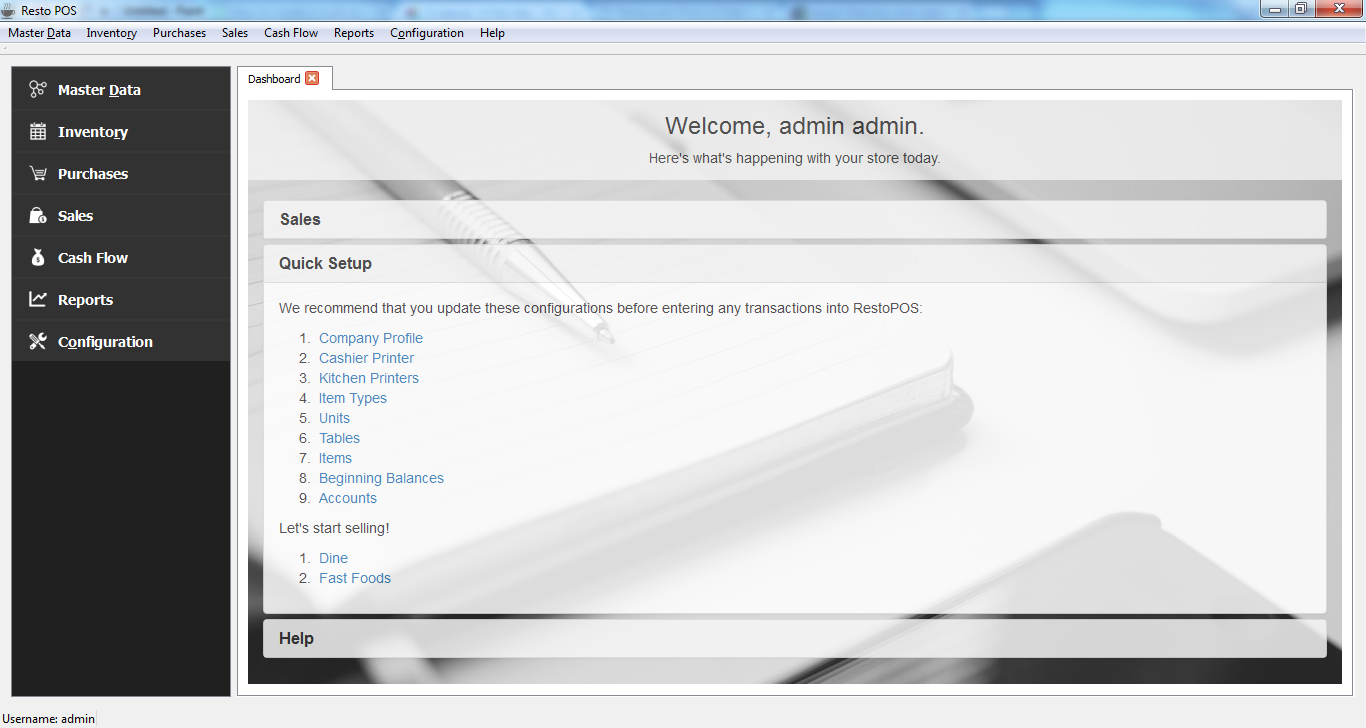Viewport: 1366px width, 728px height.
Task: Click the 'Let's start selling!' text
Action: click(334, 528)
